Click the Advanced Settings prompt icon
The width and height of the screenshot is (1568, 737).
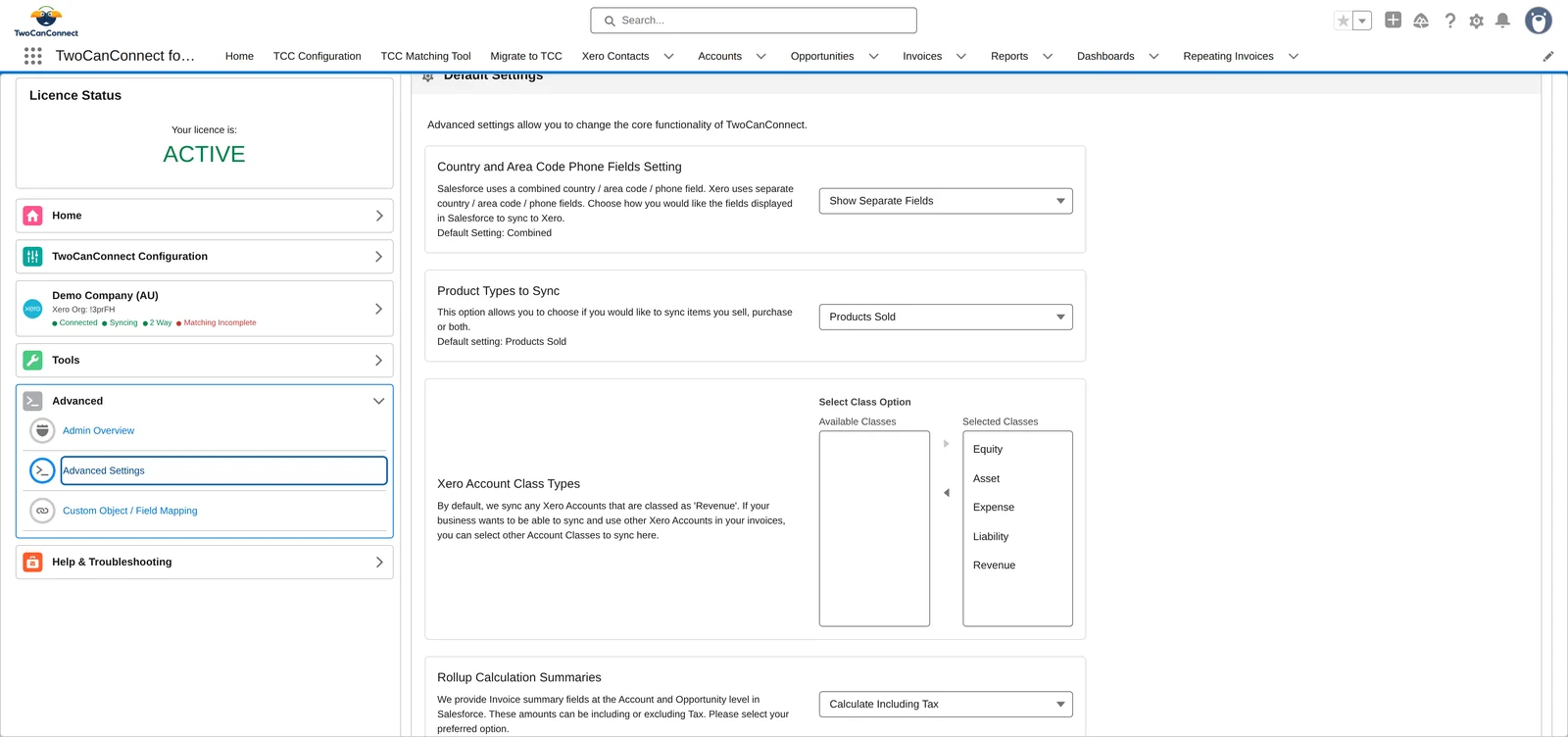42,470
